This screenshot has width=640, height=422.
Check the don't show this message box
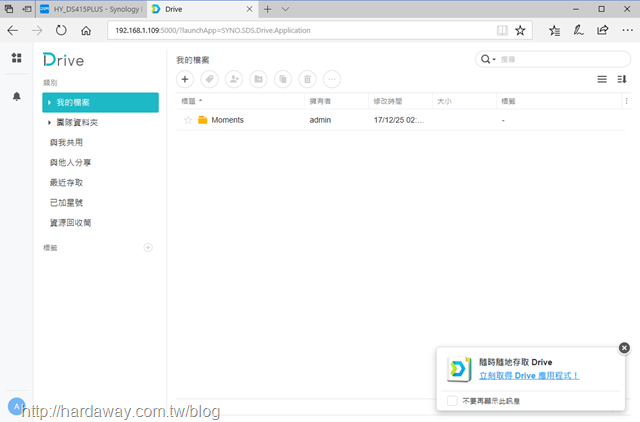452,401
